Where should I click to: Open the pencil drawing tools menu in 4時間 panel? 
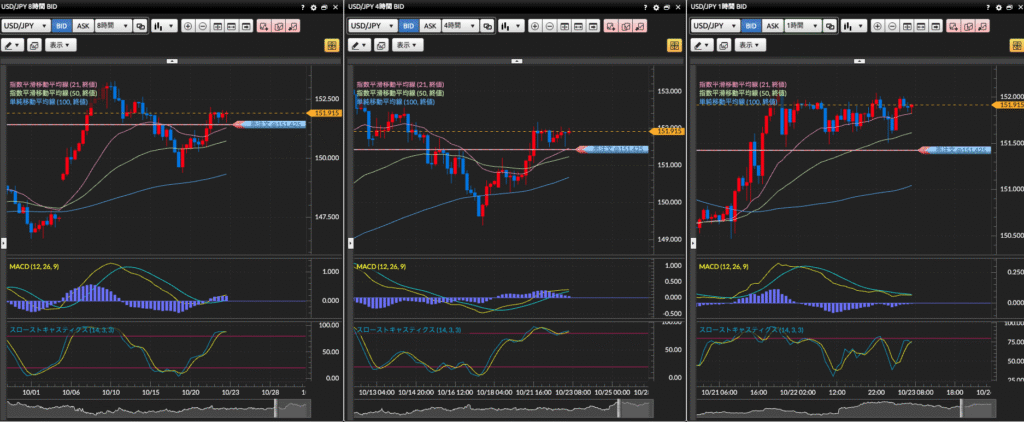[359, 45]
